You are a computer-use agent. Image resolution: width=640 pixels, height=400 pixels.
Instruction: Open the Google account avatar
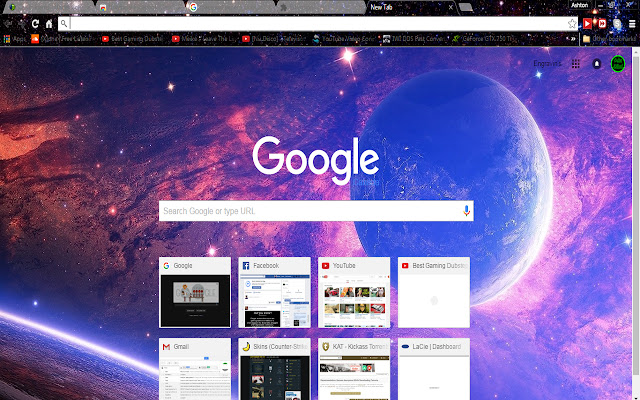click(x=618, y=64)
